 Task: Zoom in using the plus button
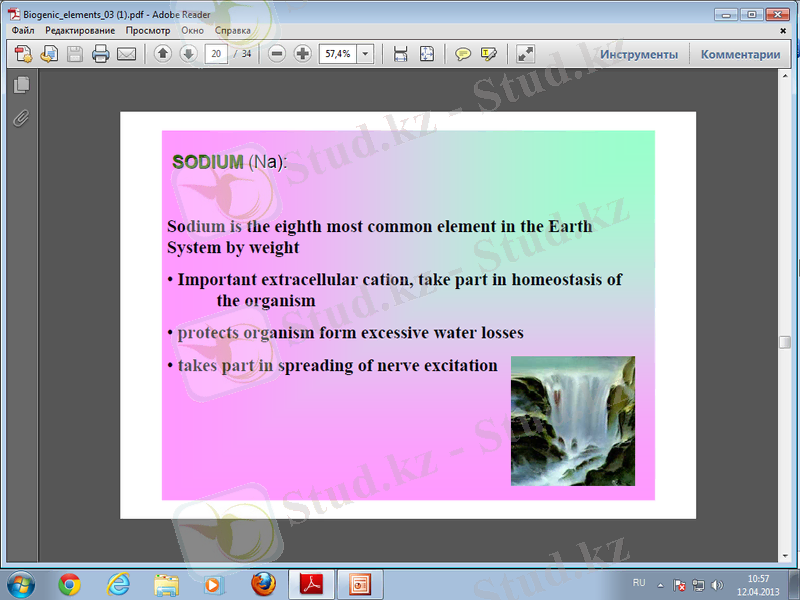point(302,54)
